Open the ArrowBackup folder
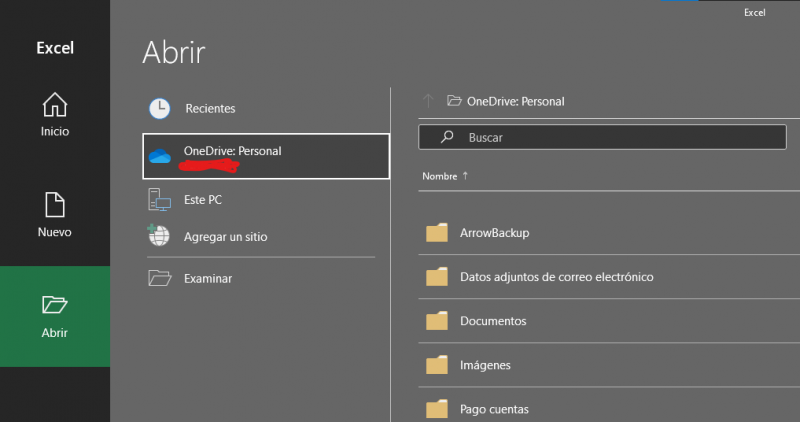This screenshot has width=800, height=422. 609,233
